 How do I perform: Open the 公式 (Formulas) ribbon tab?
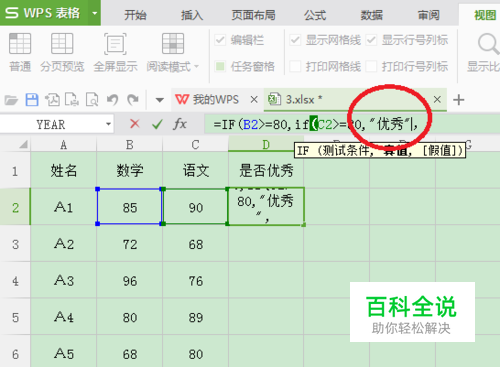pos(315,15)
